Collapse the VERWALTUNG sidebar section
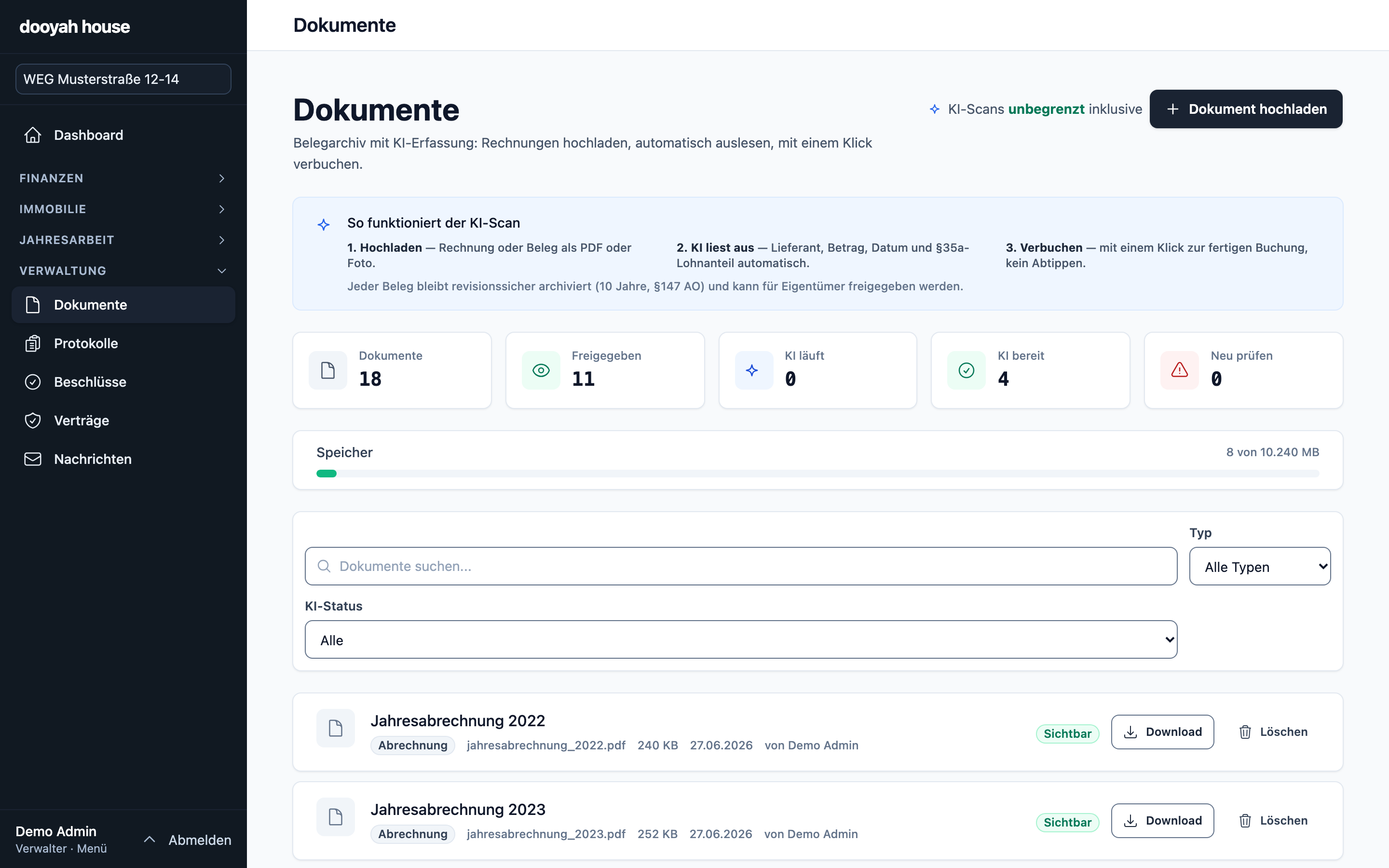 pos(123,271)
